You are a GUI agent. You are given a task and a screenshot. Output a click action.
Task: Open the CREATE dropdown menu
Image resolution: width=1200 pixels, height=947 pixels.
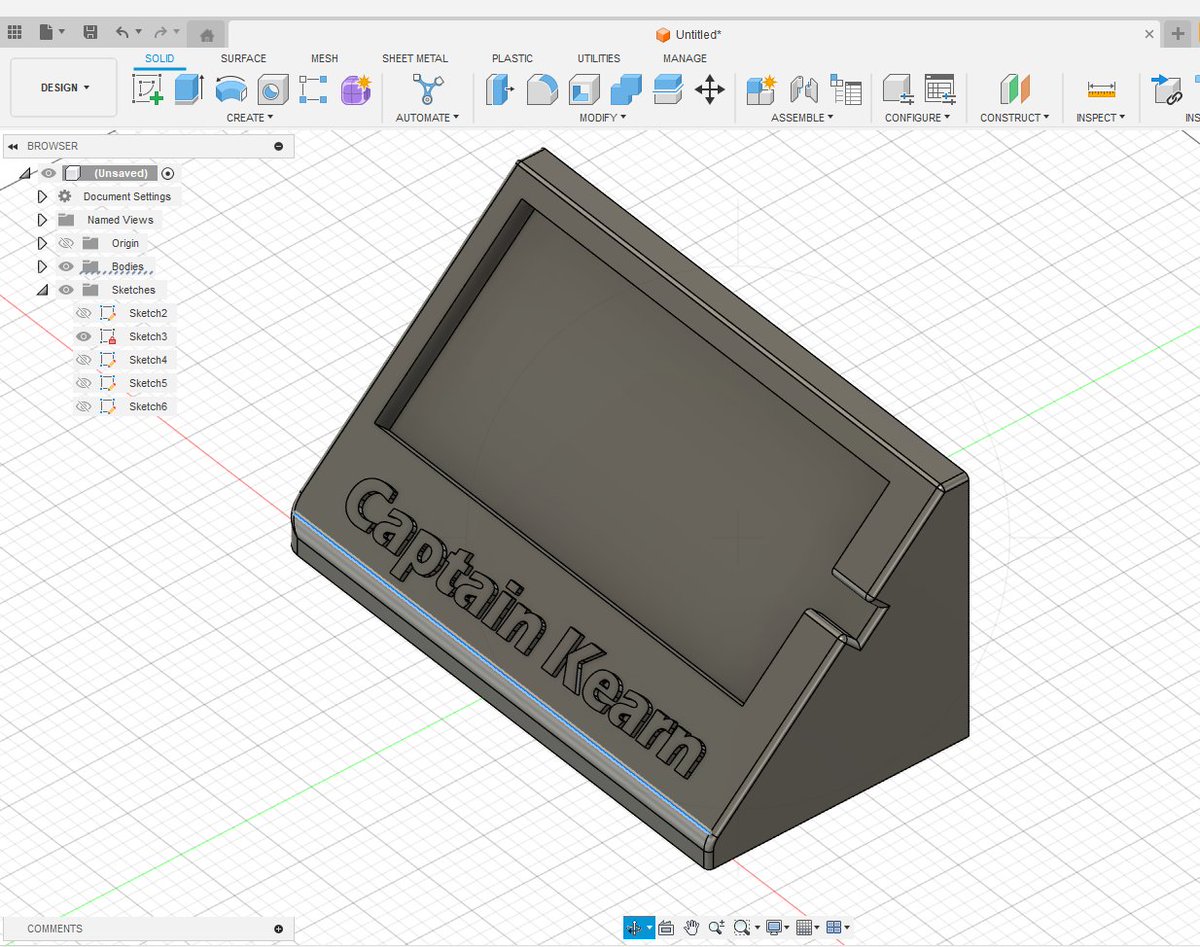250,118
